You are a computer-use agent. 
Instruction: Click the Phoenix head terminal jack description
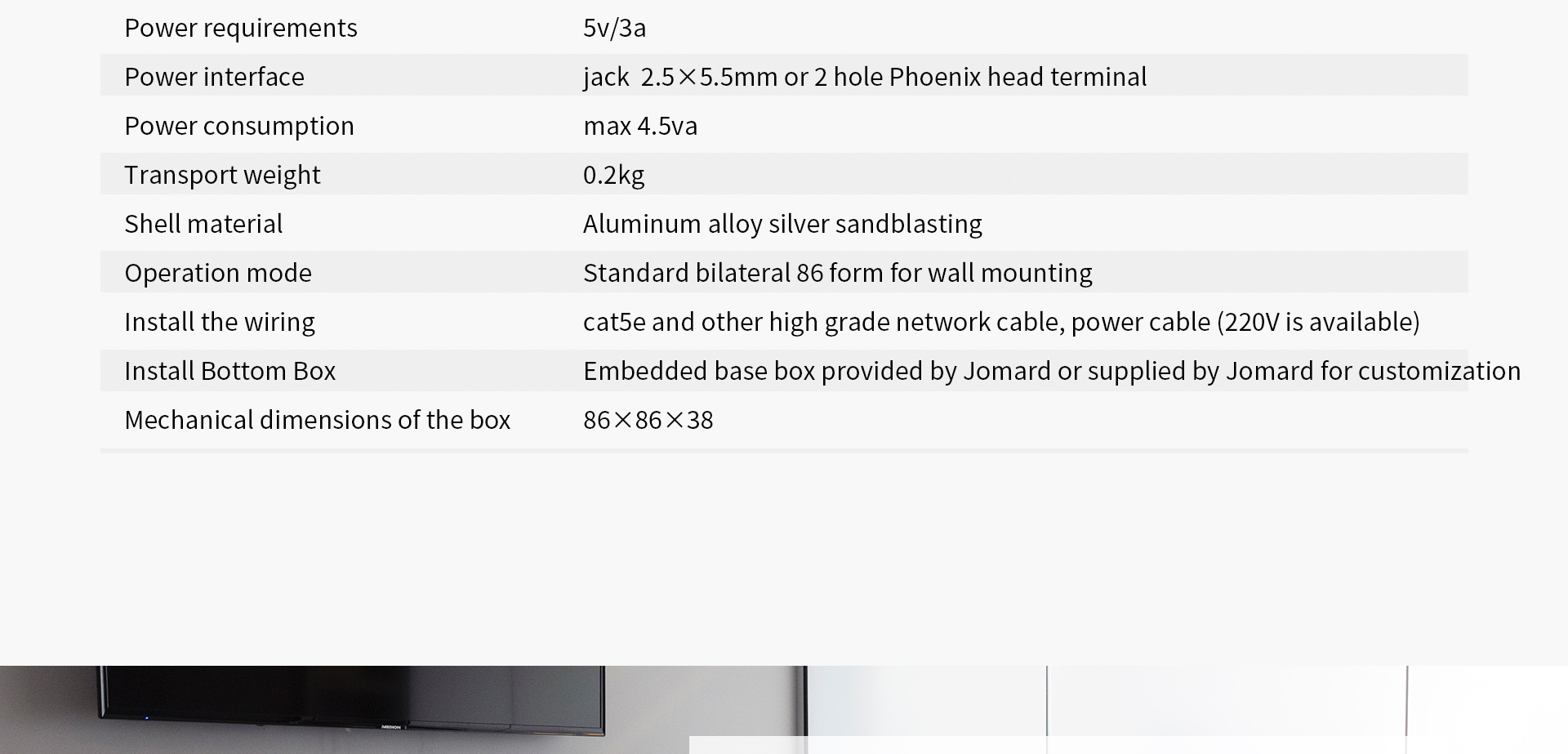coord(865,77)
